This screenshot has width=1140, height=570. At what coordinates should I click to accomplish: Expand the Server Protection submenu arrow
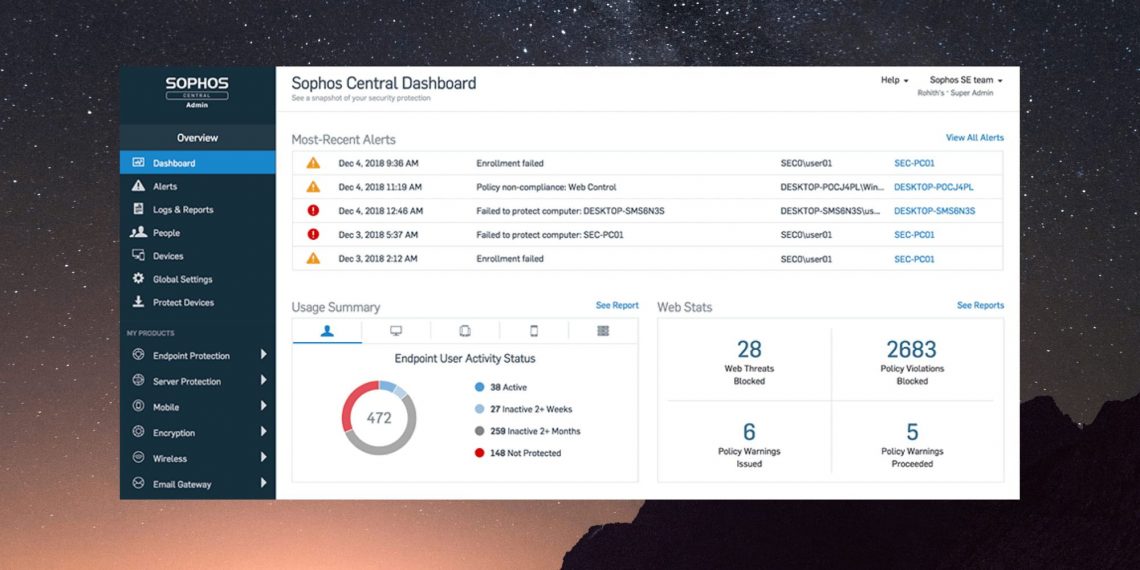click(263, 380)
